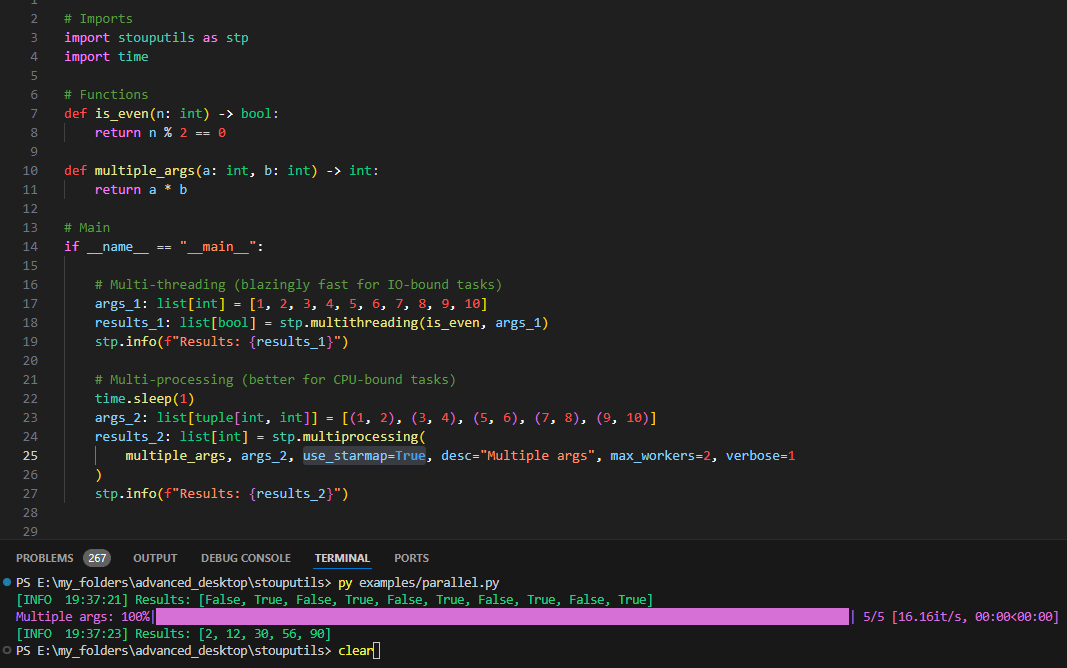Click 'multiprocessing(' call on line 24
1067x668 pixels.
coord(364,437)
